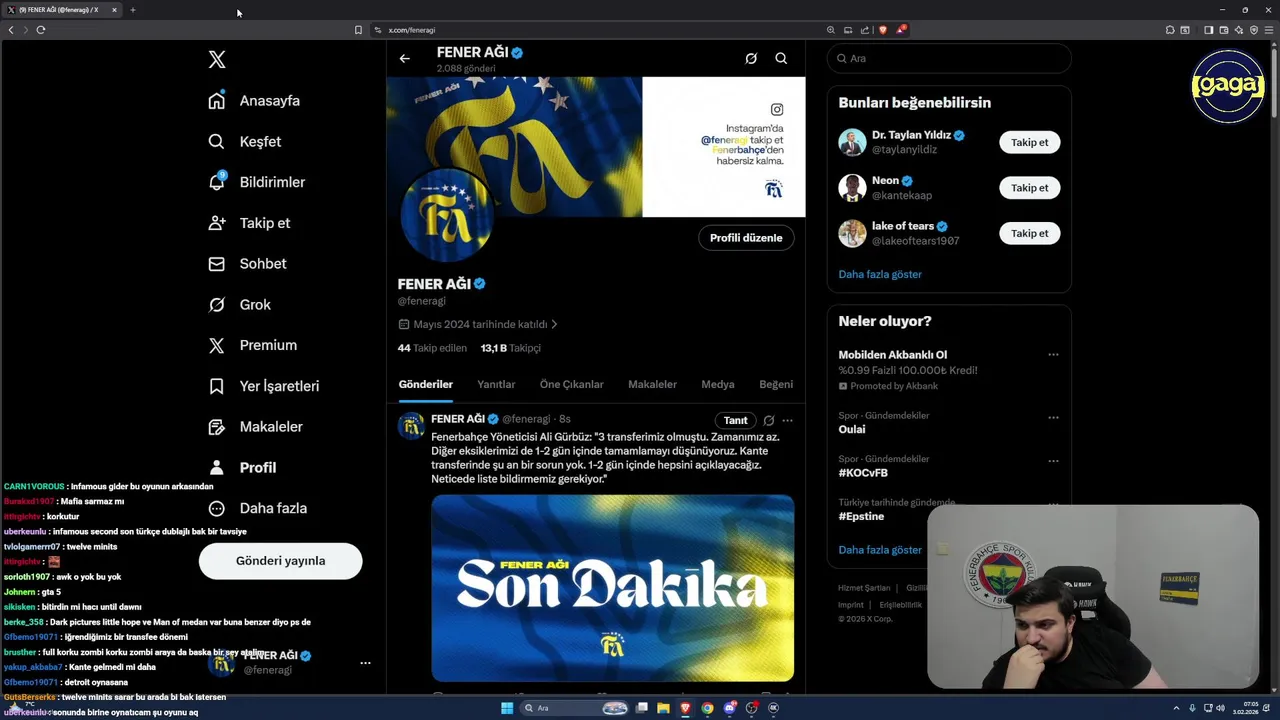
Task: Follow lake of tears
Action: pyautogui.click(x=1029, y=234)
